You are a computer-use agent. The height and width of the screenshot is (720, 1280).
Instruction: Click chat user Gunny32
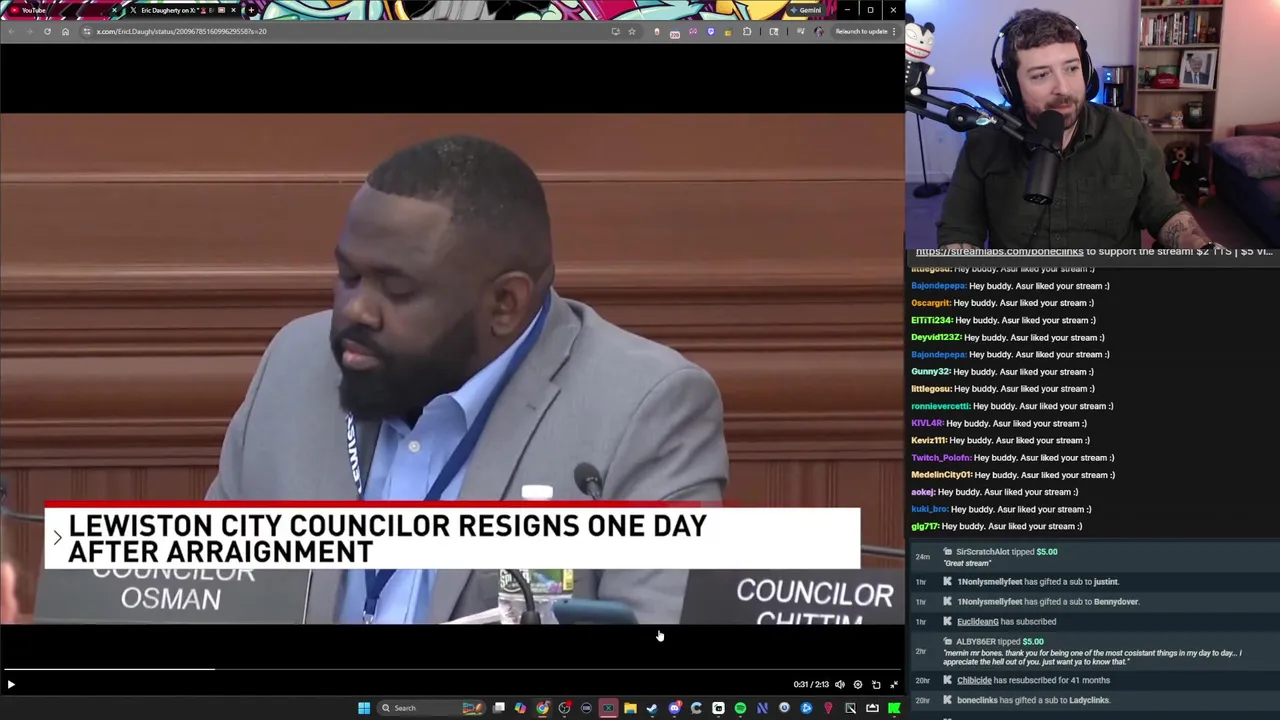coord(930,372)
